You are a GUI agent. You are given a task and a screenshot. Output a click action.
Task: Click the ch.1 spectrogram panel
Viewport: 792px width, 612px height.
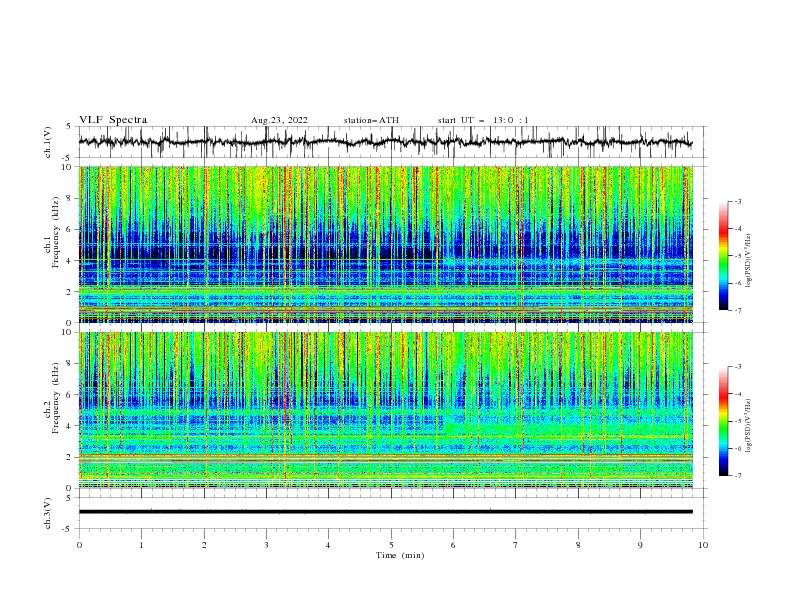[x=385, y=244]
